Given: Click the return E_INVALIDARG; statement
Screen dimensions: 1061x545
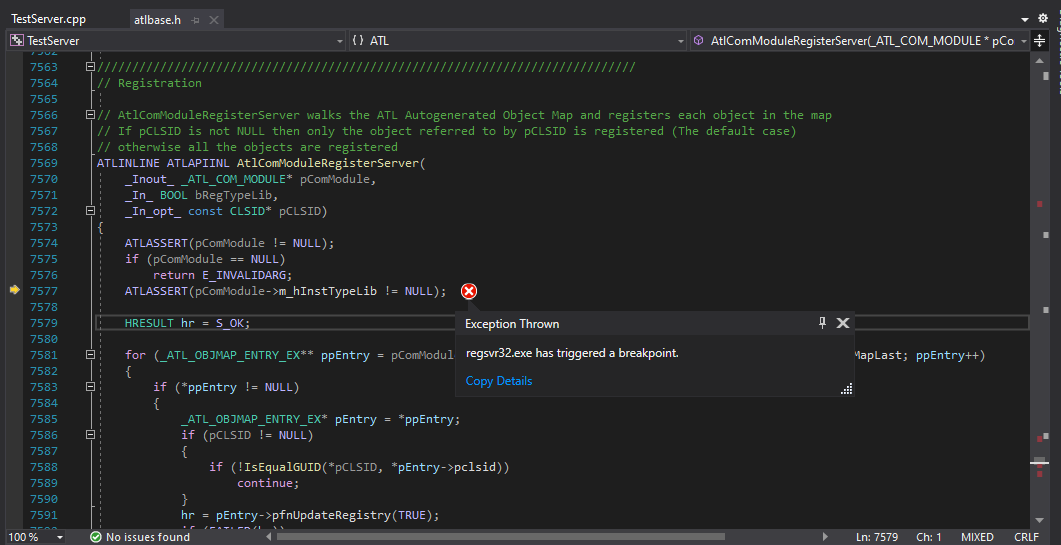Looking at the screenshot, I should pos(222,275).
